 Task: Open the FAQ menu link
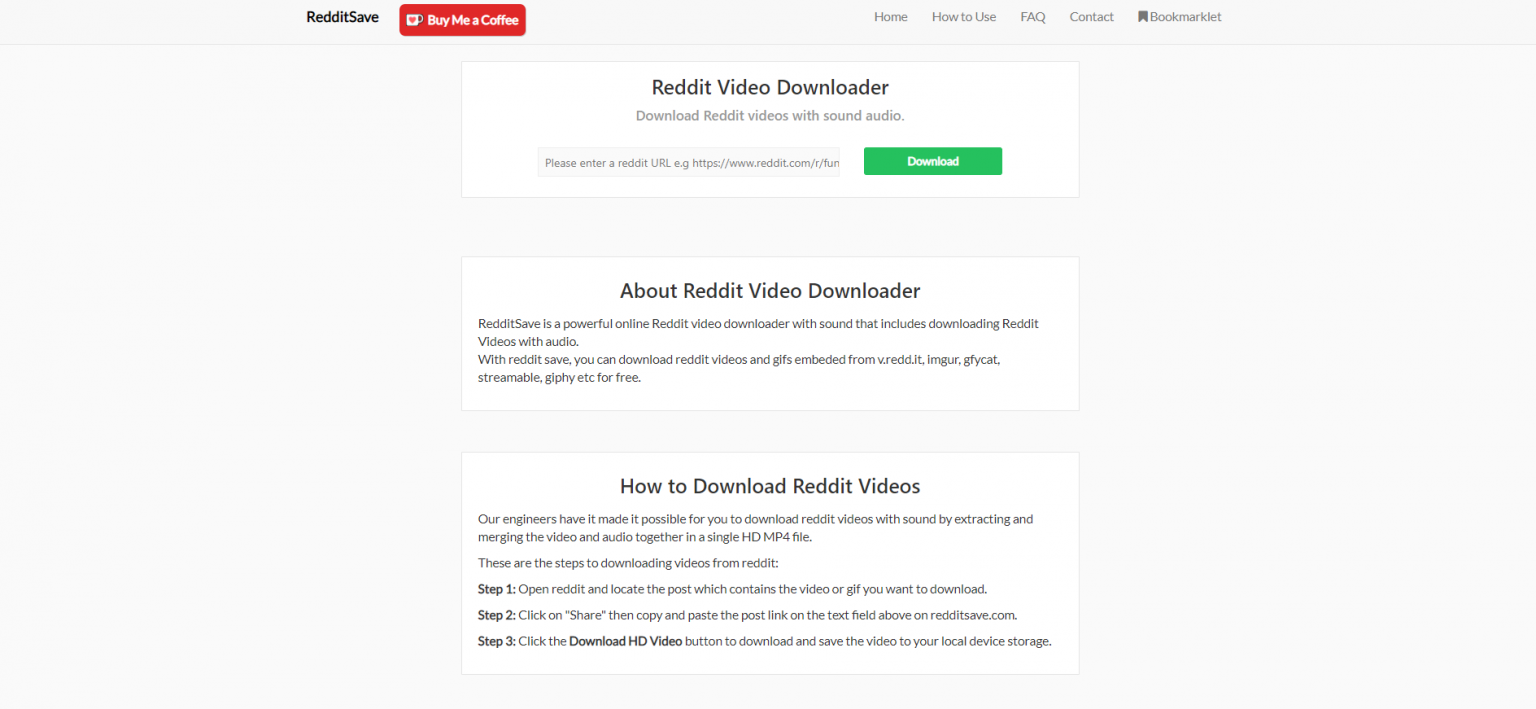click(x=1033, y=17)
